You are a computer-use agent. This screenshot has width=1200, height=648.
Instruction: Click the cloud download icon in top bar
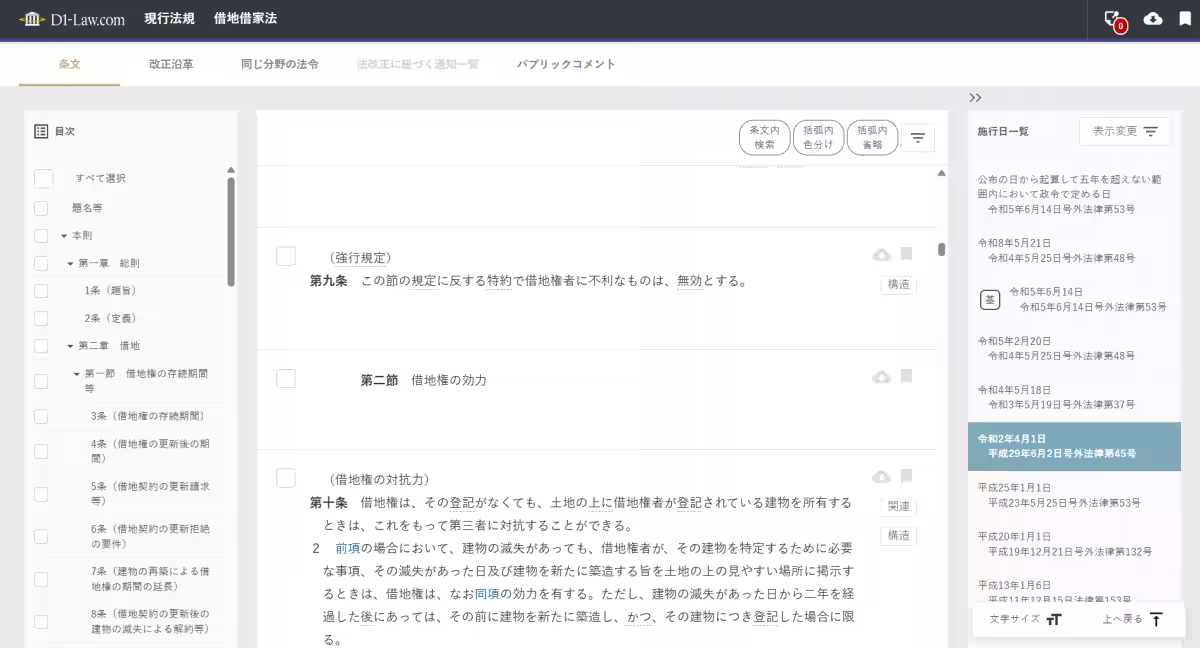coord(1152,18)
